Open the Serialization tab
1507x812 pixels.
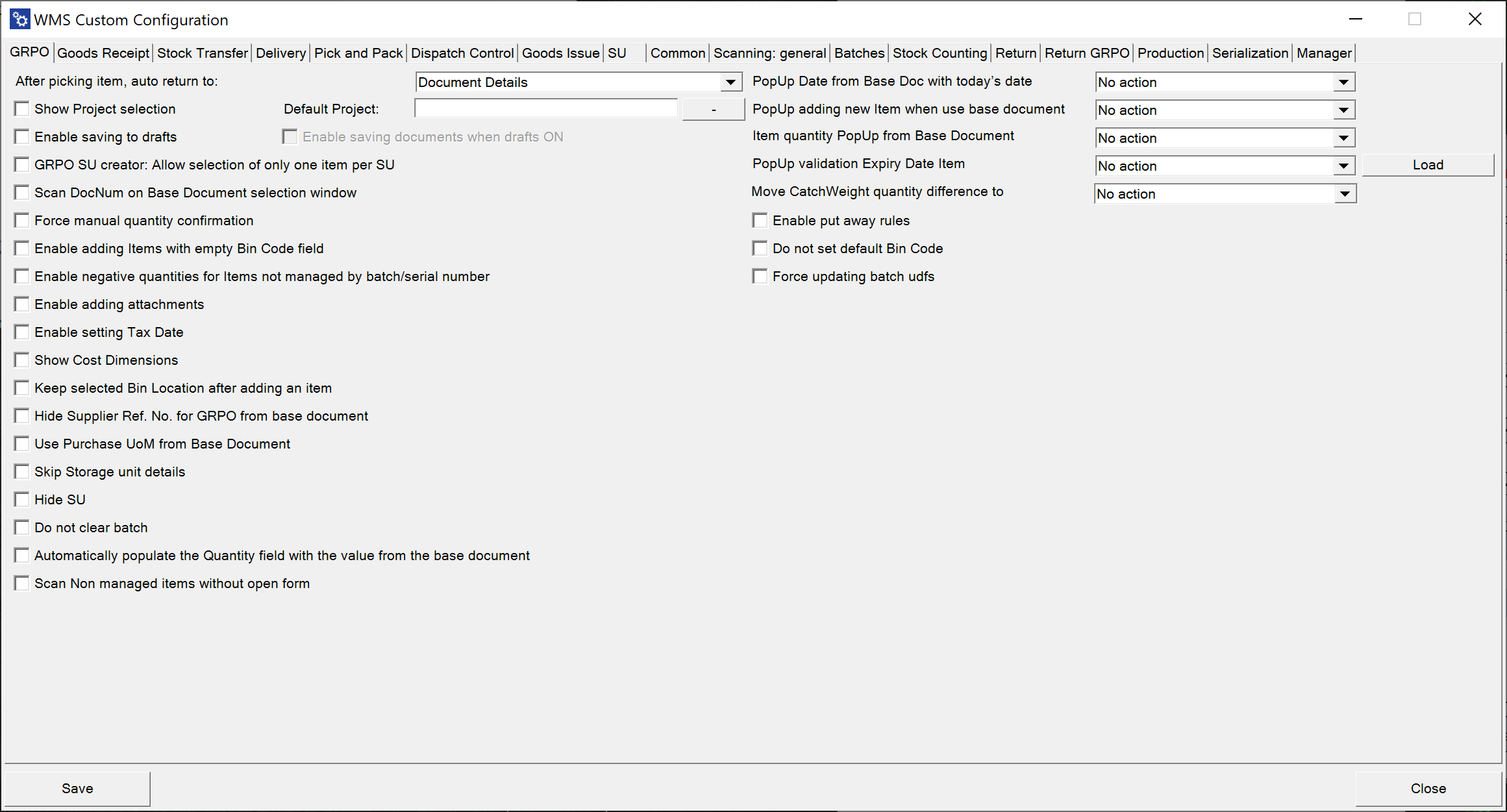(1250, 53)
